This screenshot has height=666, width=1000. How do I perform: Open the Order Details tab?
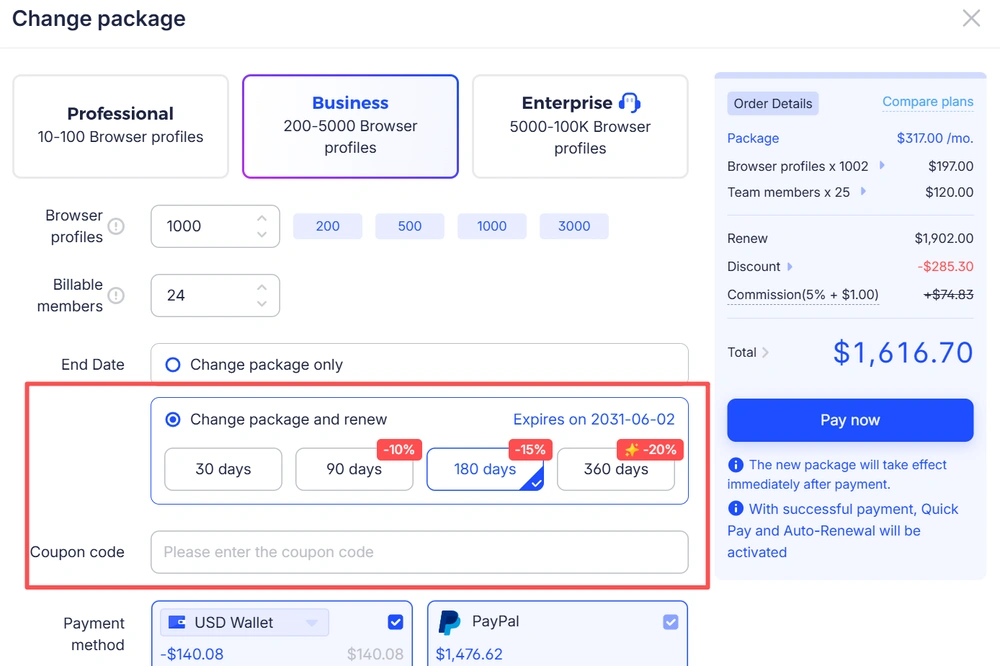click(773, 103)
